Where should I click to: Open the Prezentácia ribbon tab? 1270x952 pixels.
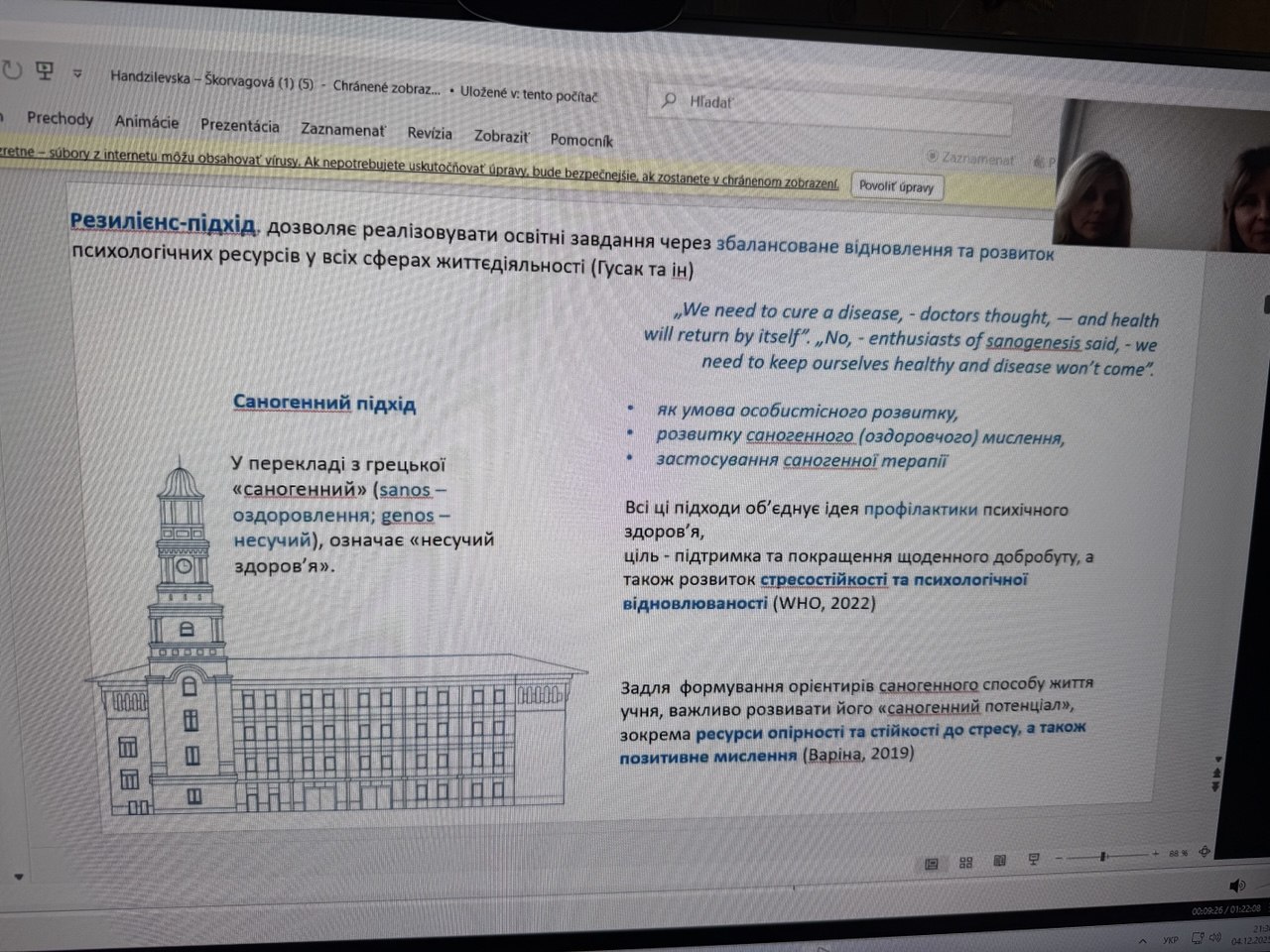239,126
